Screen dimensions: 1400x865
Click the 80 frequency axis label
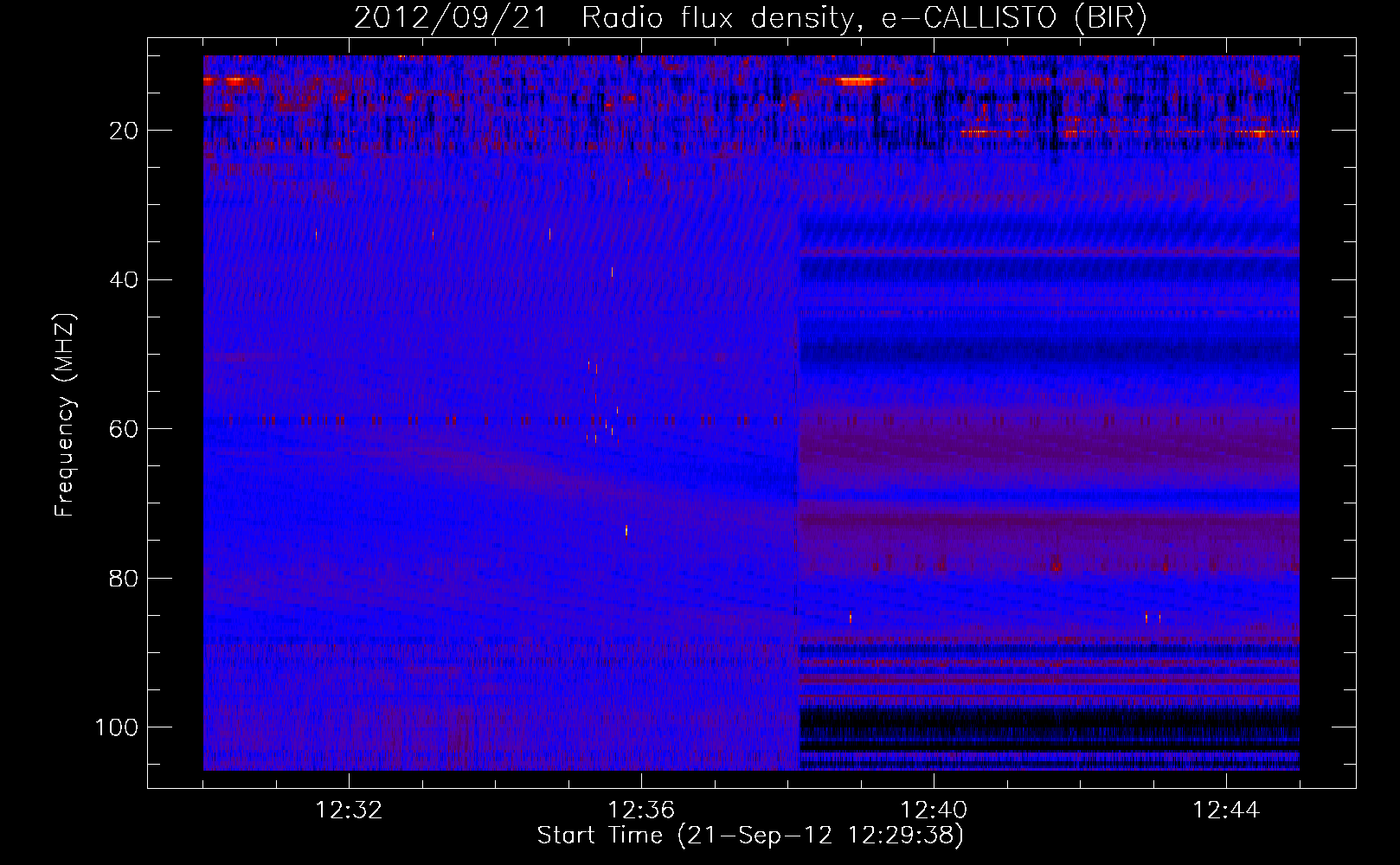click(x=125, y=579)
